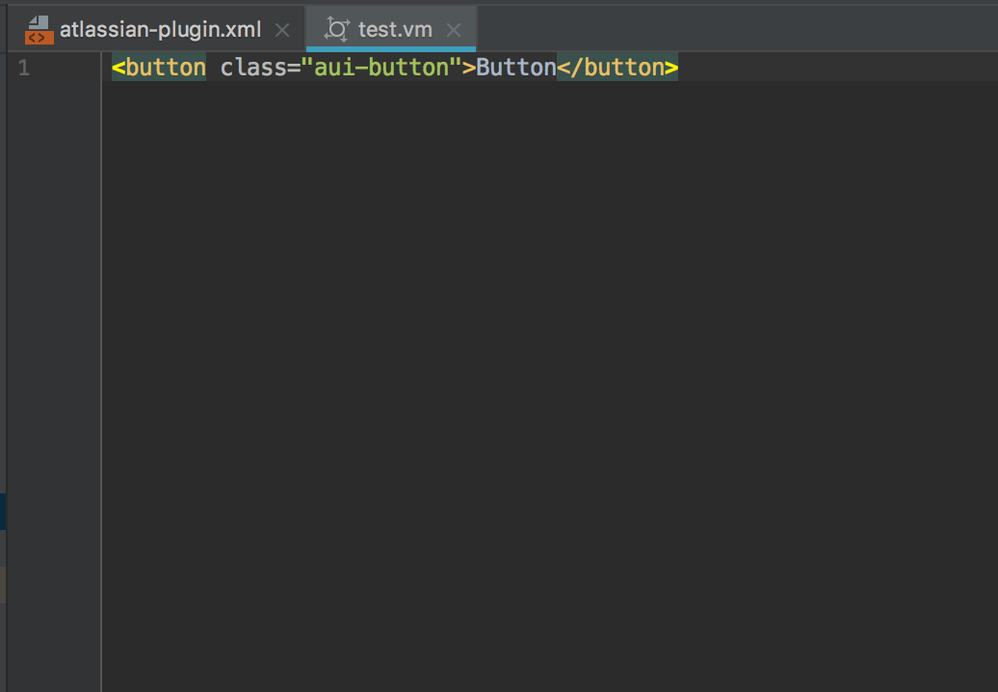The width and height of the screenshot is (998, 692).
Task: Click the dark blue stripe on the left edge
Action: (4, 510)
